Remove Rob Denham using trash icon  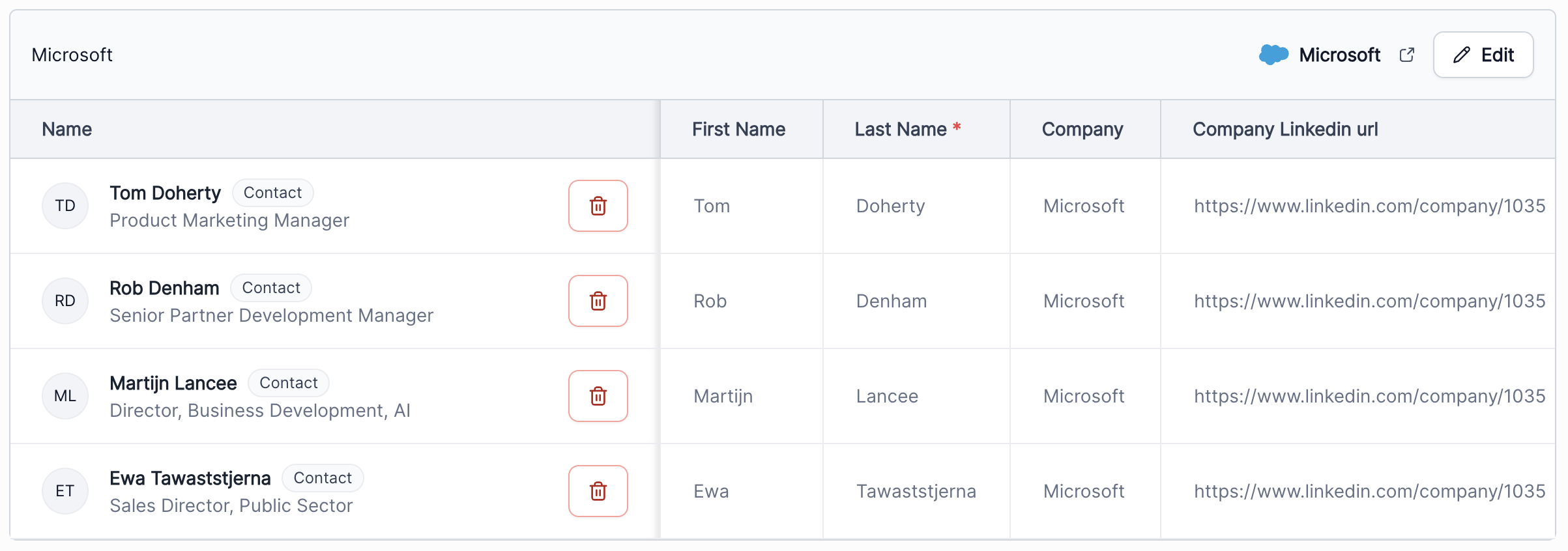(598, 301)
